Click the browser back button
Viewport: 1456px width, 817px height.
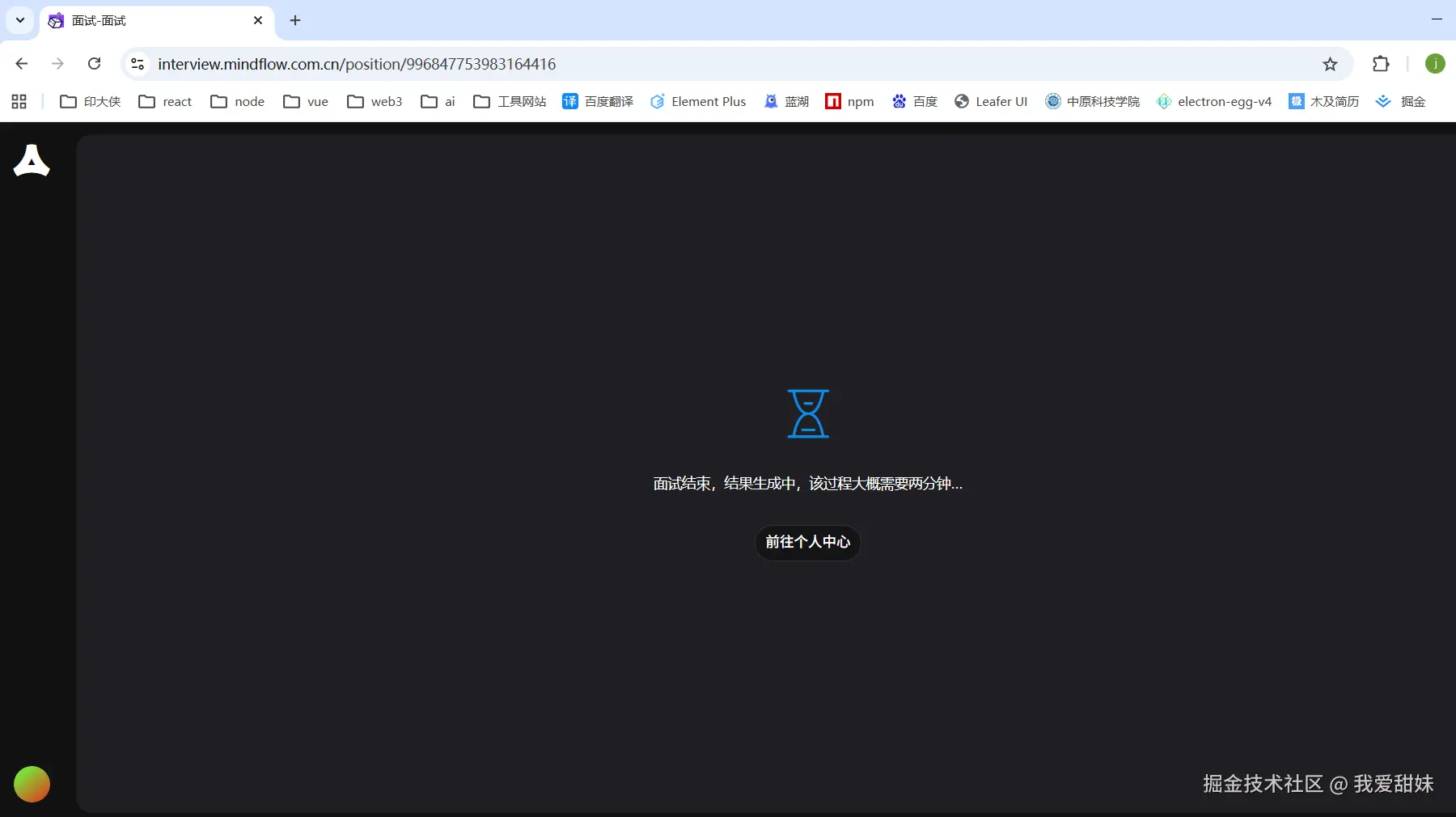pos(21,64)
